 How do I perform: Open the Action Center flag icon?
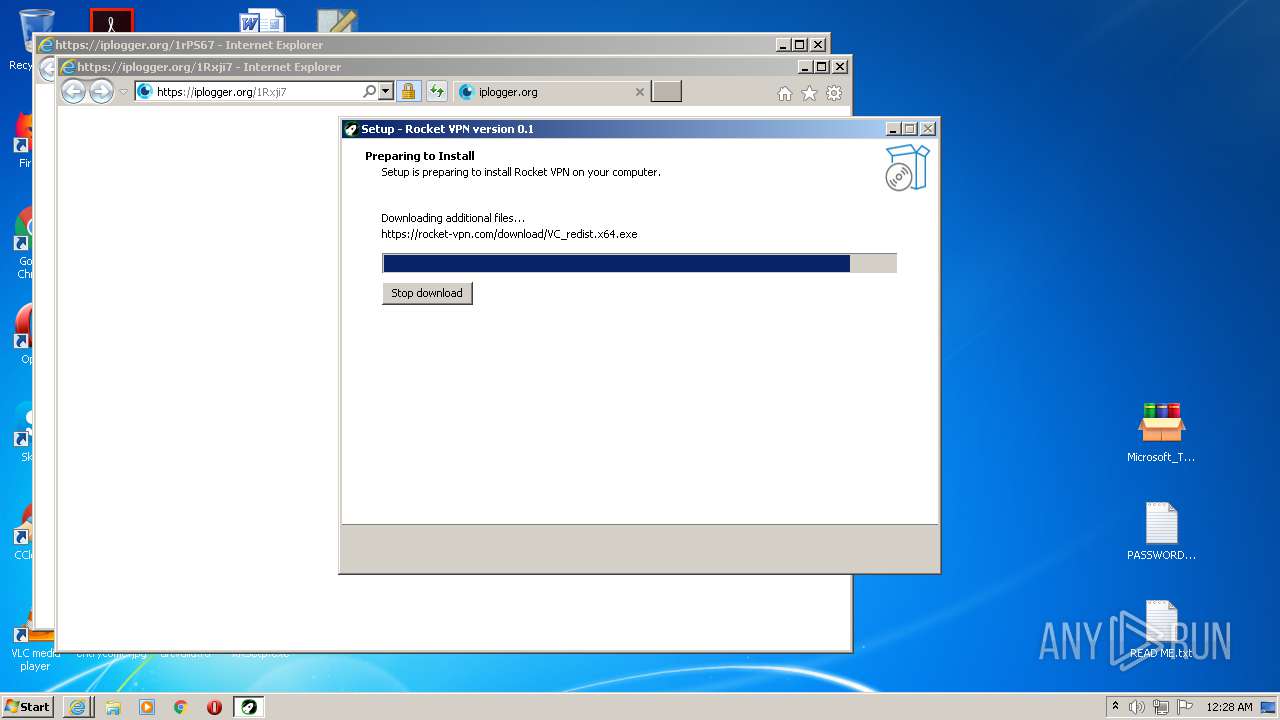(x=1185, y=707)
